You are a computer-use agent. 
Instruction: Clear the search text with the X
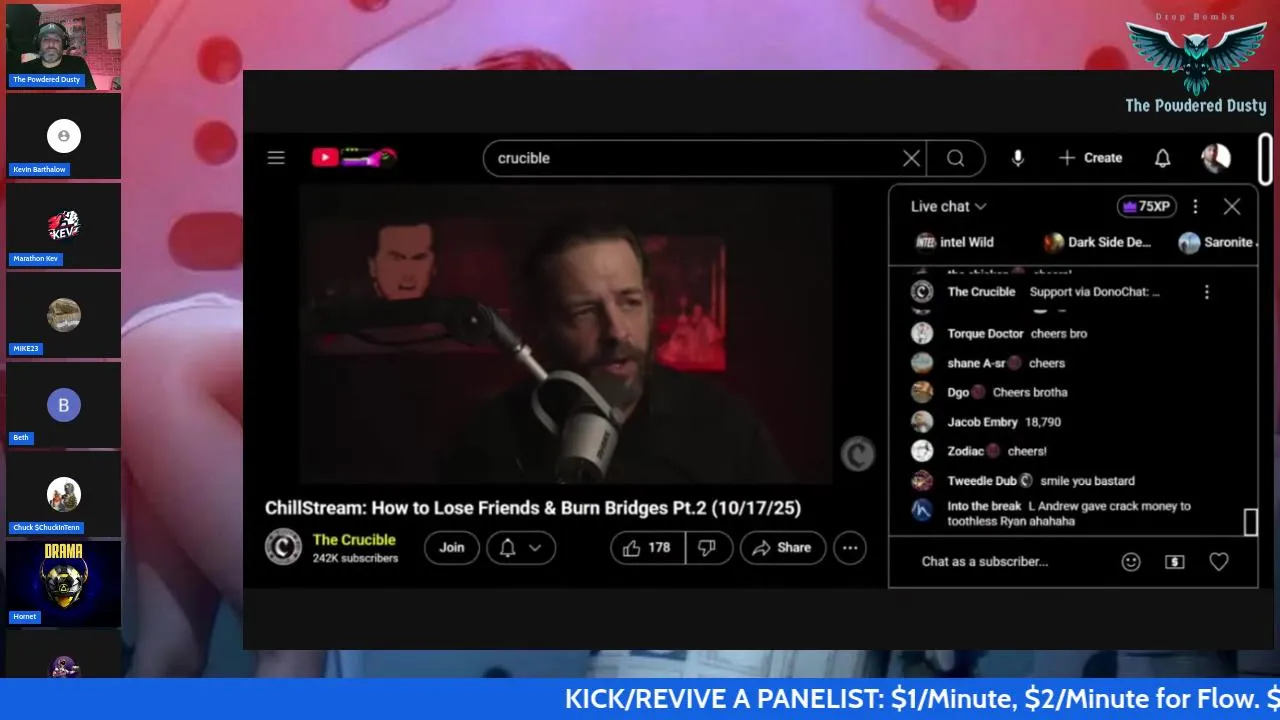click(911, 158)
